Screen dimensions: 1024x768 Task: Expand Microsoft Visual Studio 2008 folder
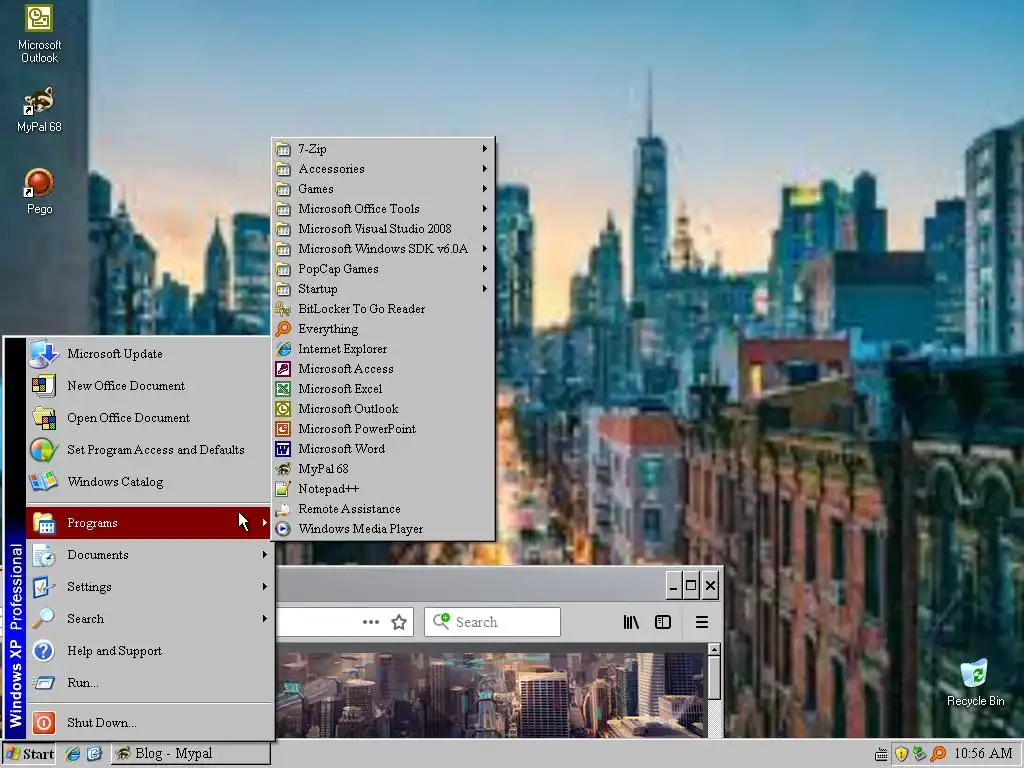(383, 229)
